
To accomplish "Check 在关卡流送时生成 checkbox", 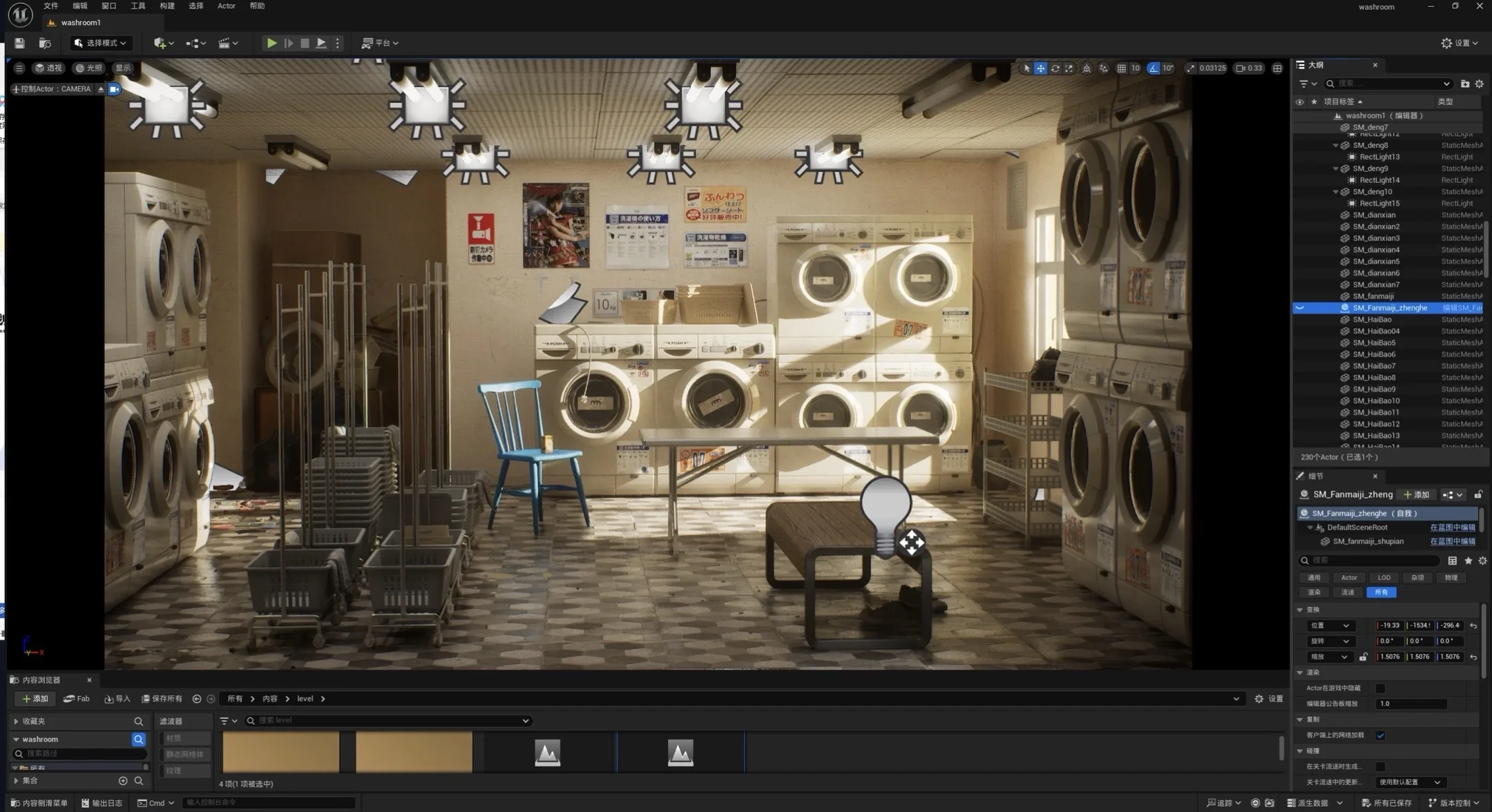I will click(1380, 766).
